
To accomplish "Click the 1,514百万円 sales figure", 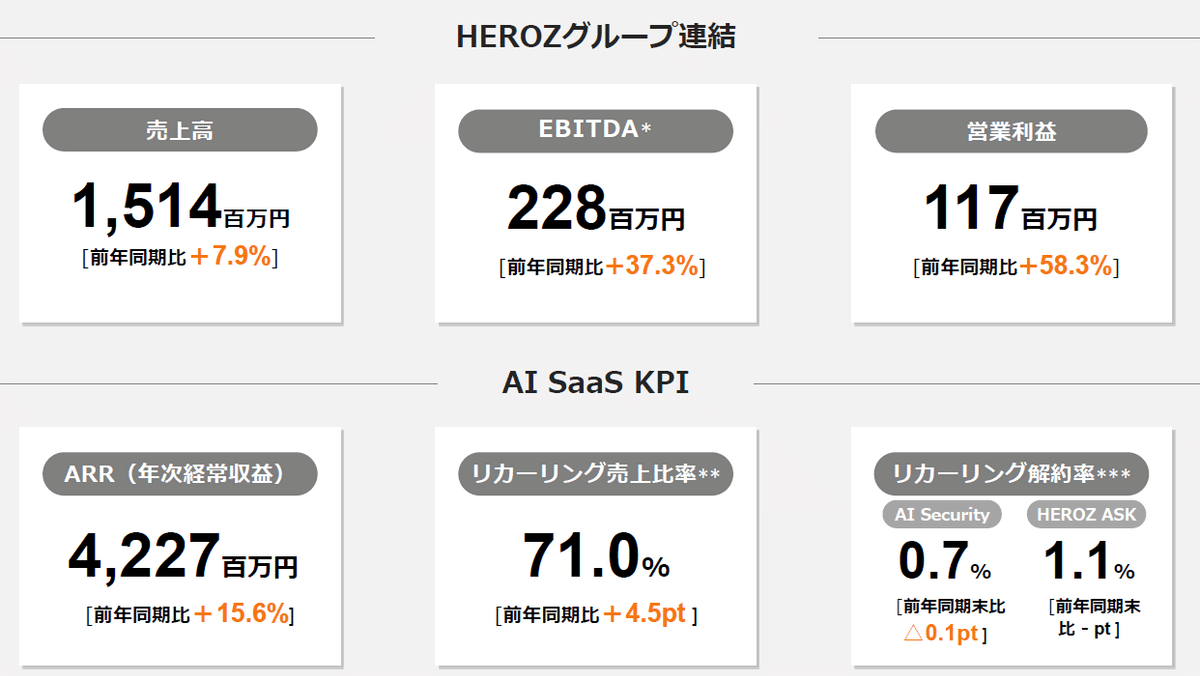I will pos(180,206).
